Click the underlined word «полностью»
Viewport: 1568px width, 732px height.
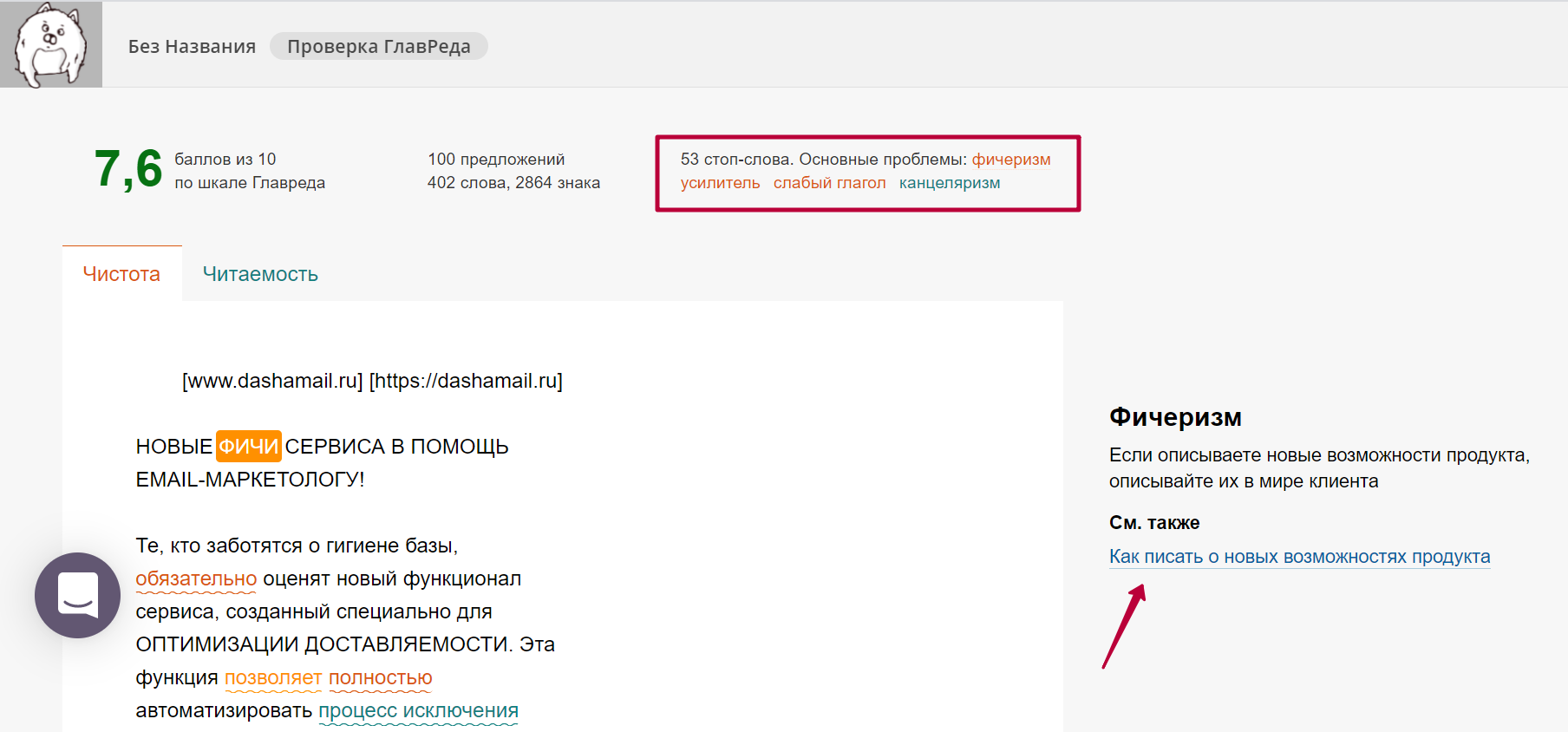point(380,677)
